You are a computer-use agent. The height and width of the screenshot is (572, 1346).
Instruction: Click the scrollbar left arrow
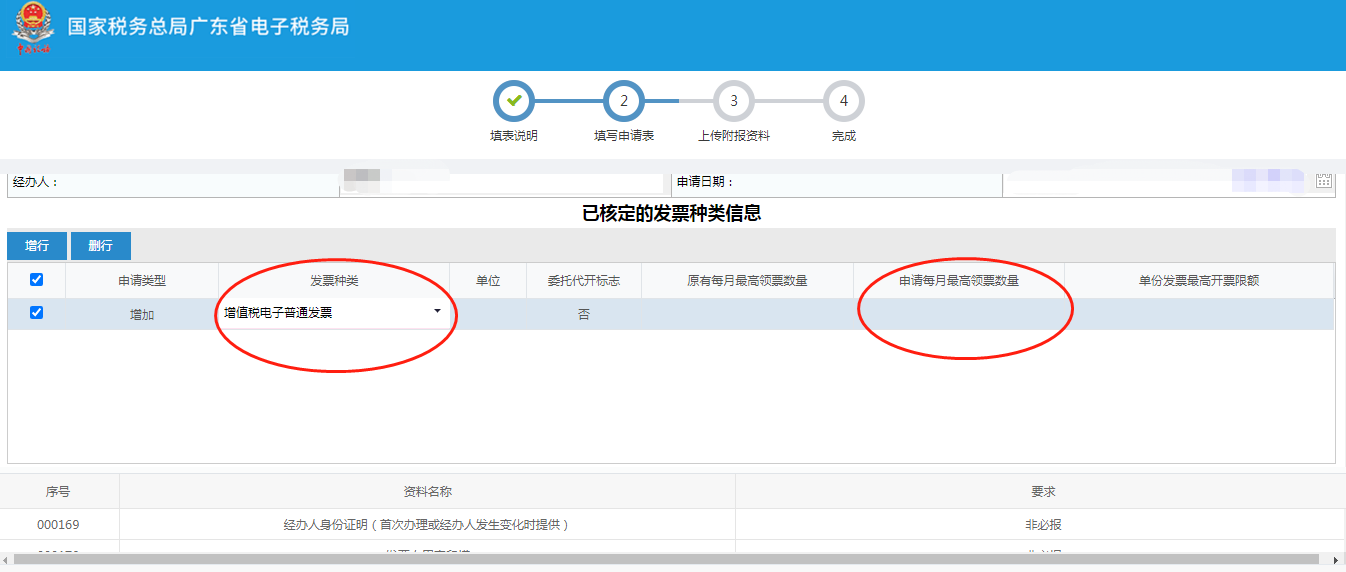(x=6, y=560)
